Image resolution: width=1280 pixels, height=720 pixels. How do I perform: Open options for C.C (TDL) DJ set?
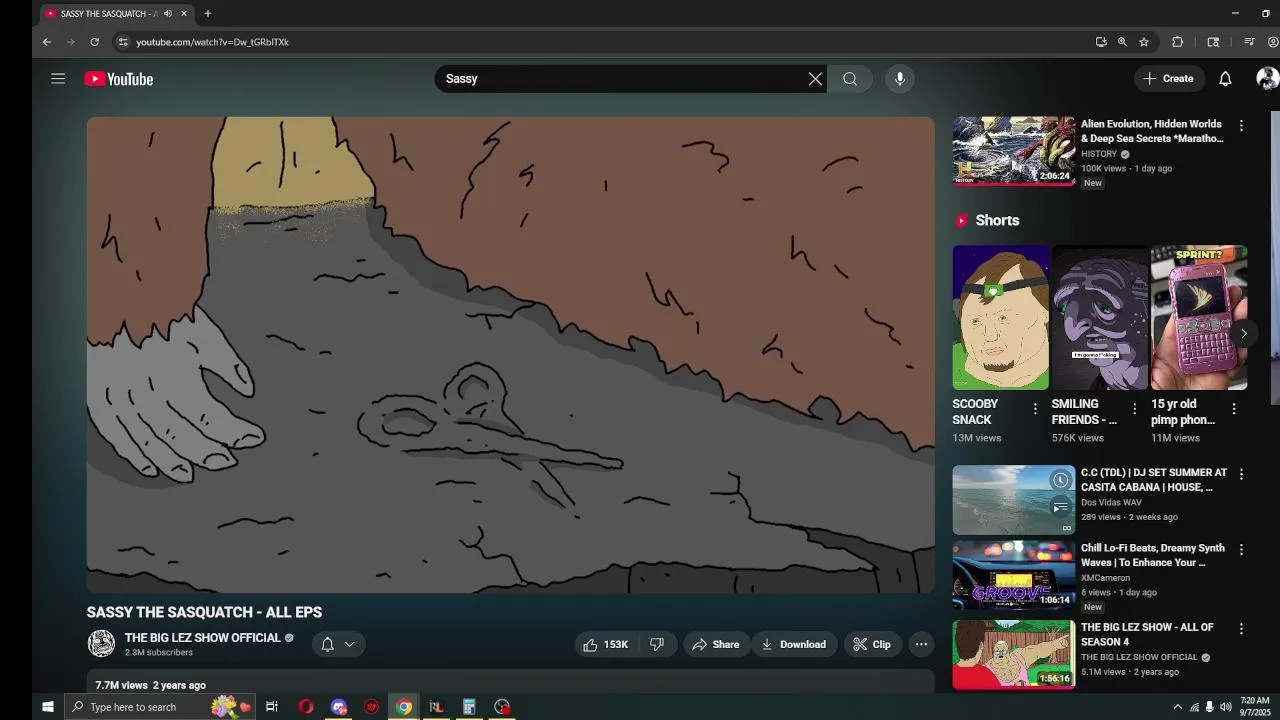point(1241,474)
